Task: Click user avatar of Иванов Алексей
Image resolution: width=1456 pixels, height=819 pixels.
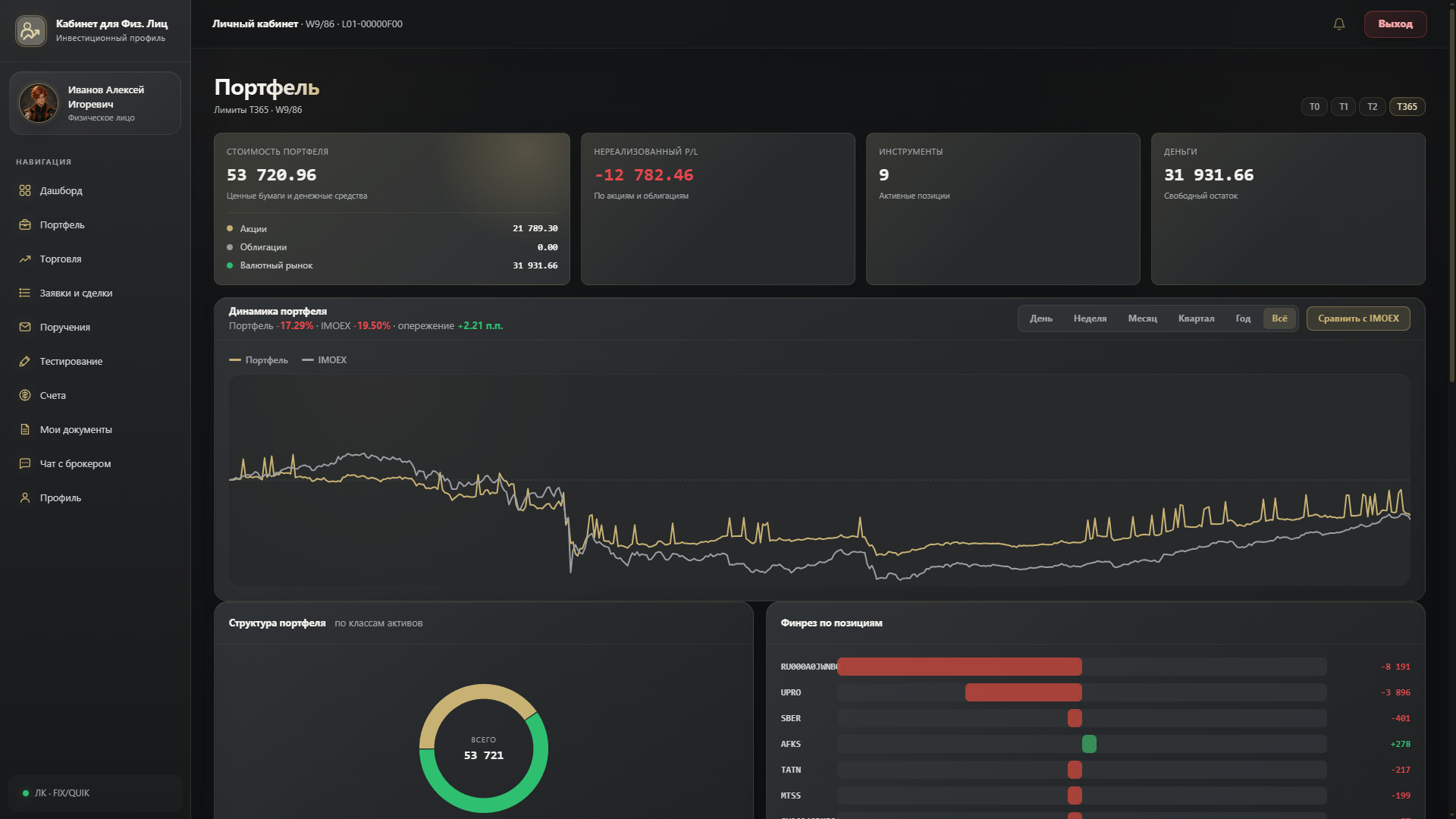Action: (39, 103)
